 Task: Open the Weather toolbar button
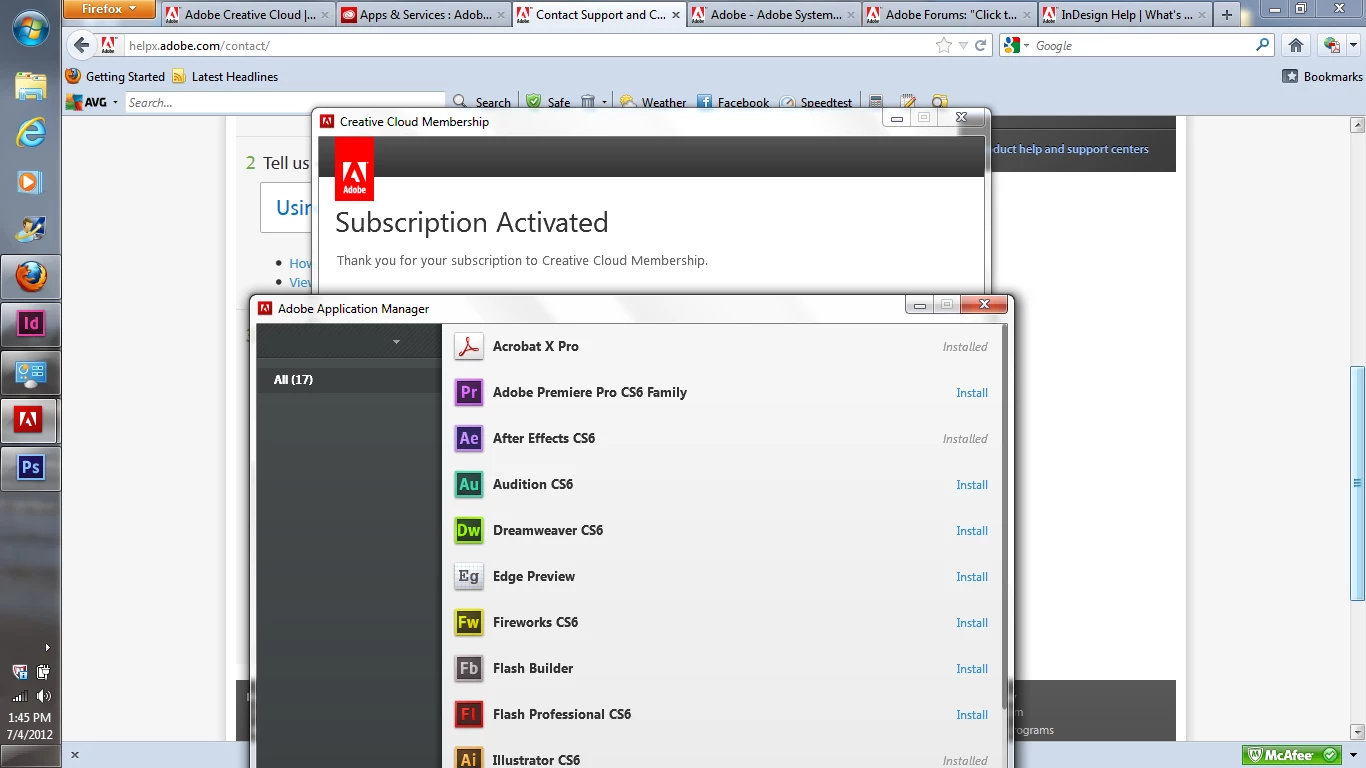point(653,102)
